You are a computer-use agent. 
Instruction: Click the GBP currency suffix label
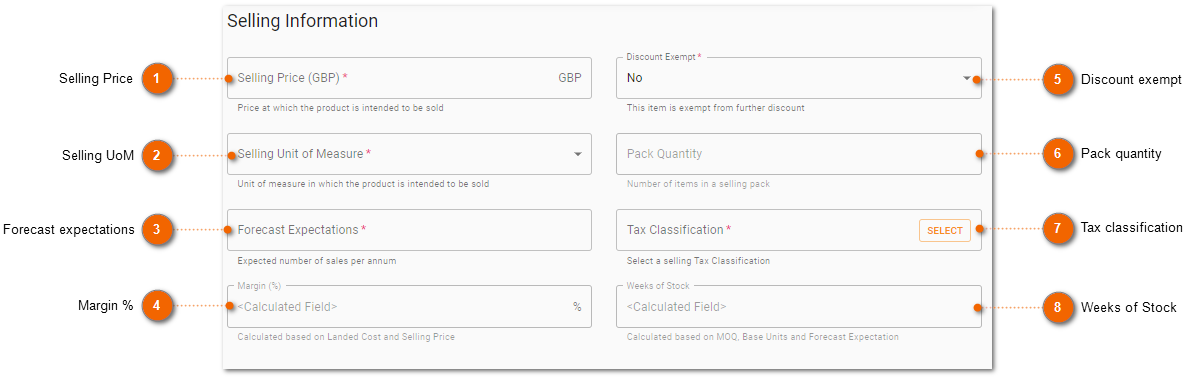click(570, 78)
